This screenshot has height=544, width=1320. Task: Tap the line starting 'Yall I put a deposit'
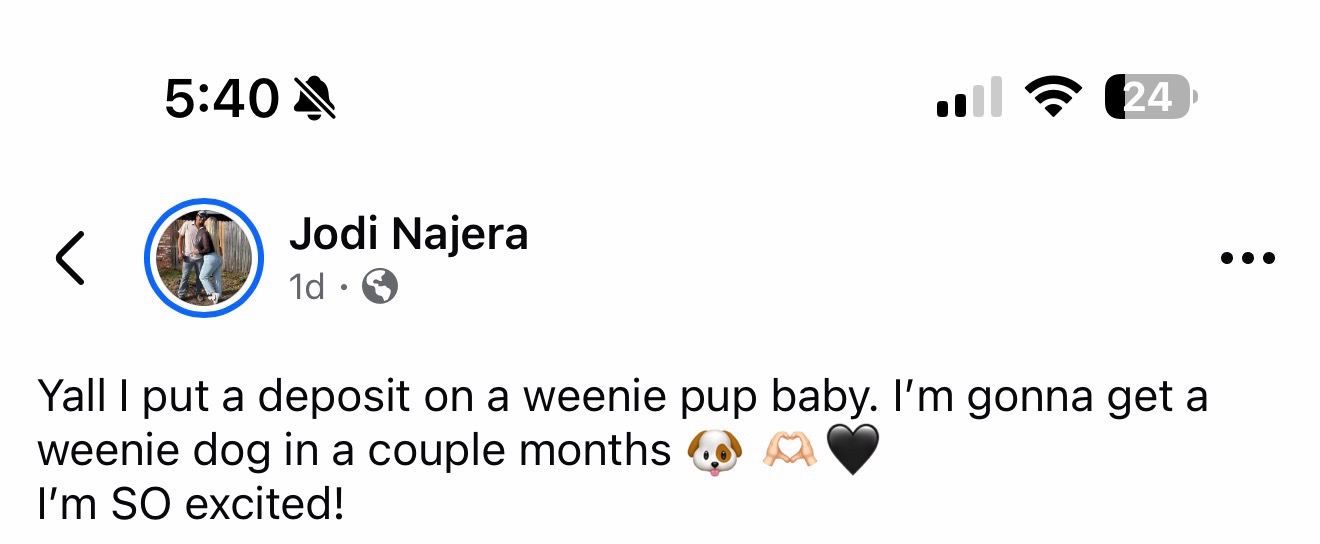click(x=622, y=398)
